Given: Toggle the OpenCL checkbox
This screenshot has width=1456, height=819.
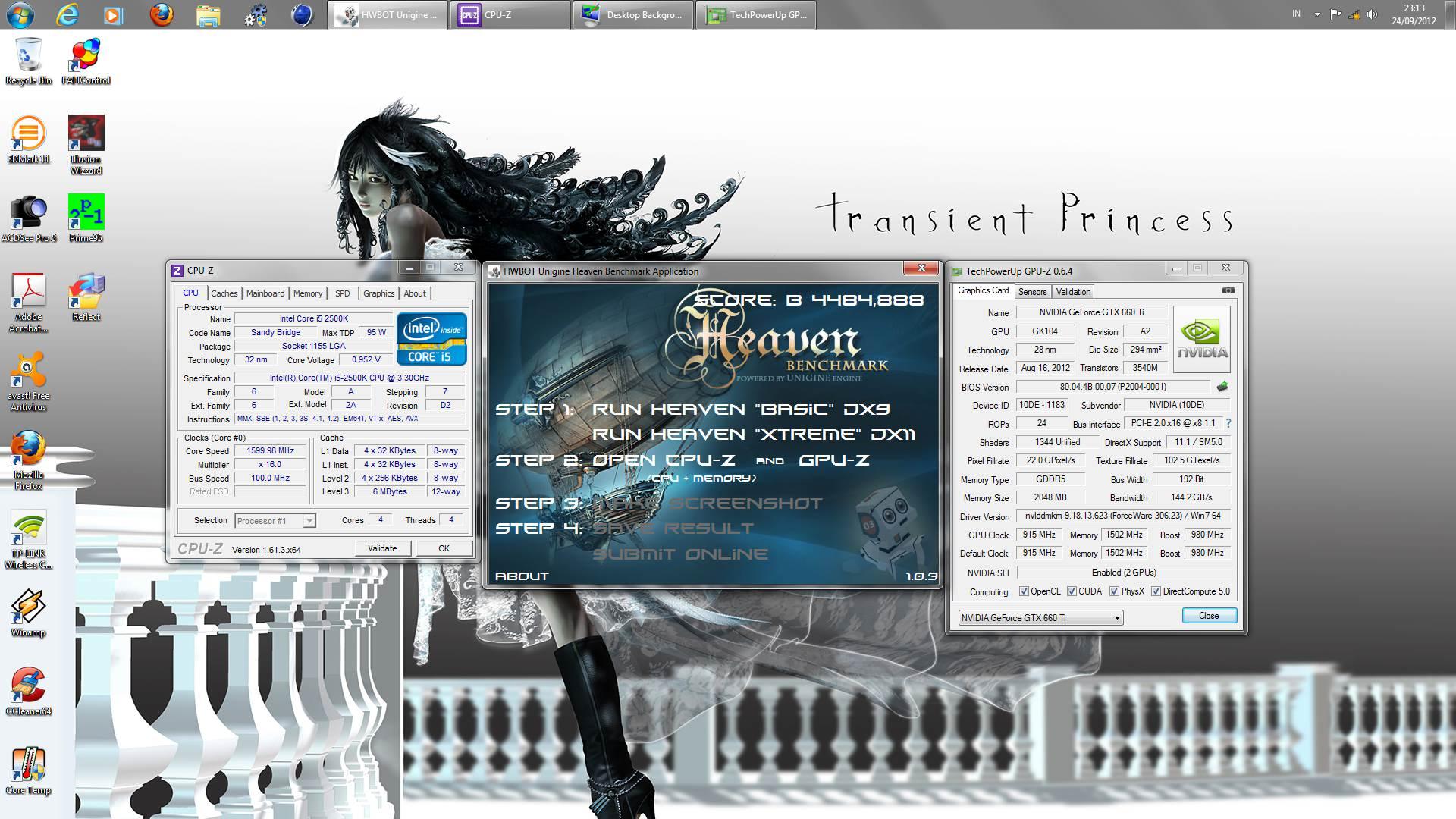Looking at the screenshot, I should 1024,591.
